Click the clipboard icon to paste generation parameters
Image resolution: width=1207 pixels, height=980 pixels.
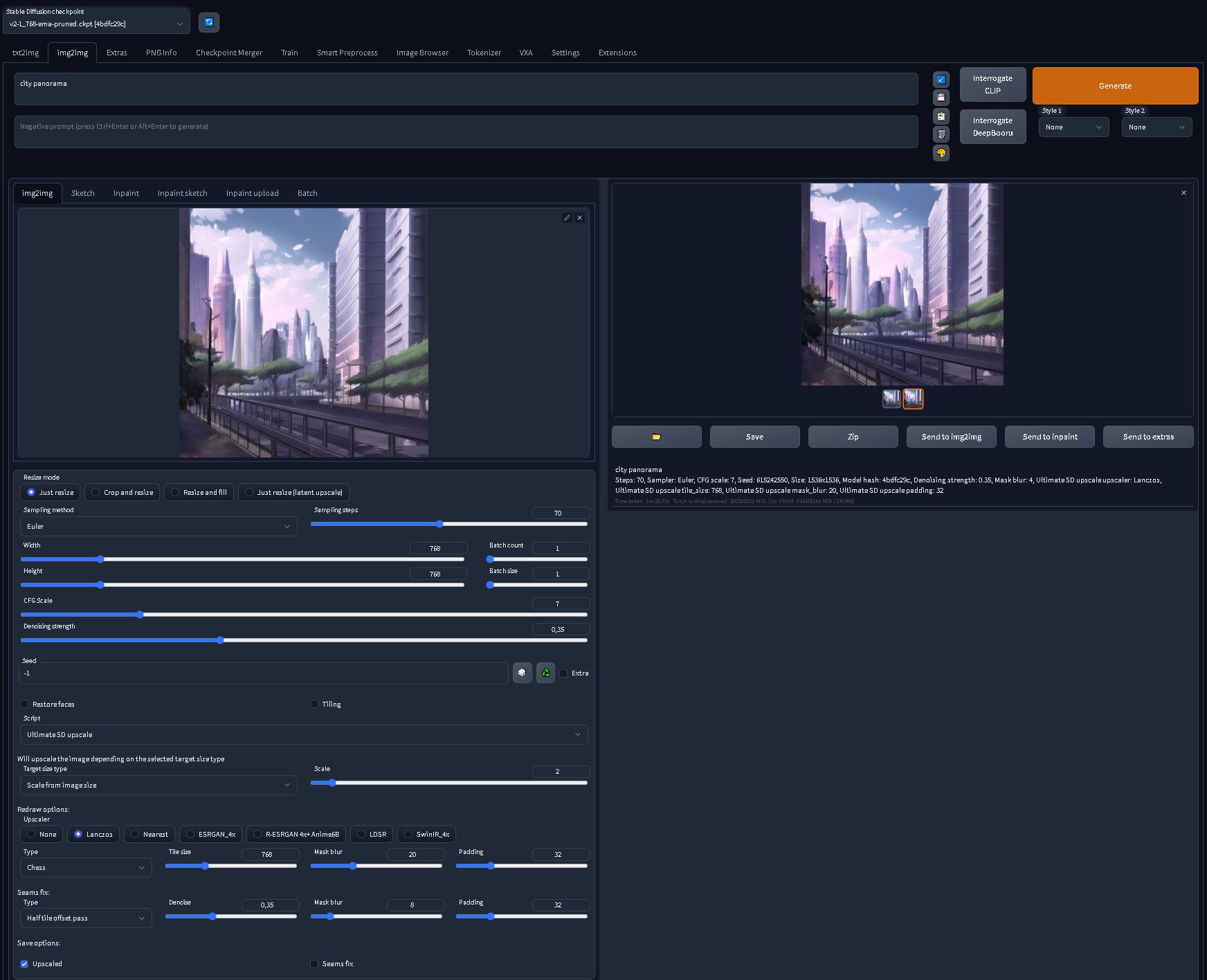click(x=941, y=116)
